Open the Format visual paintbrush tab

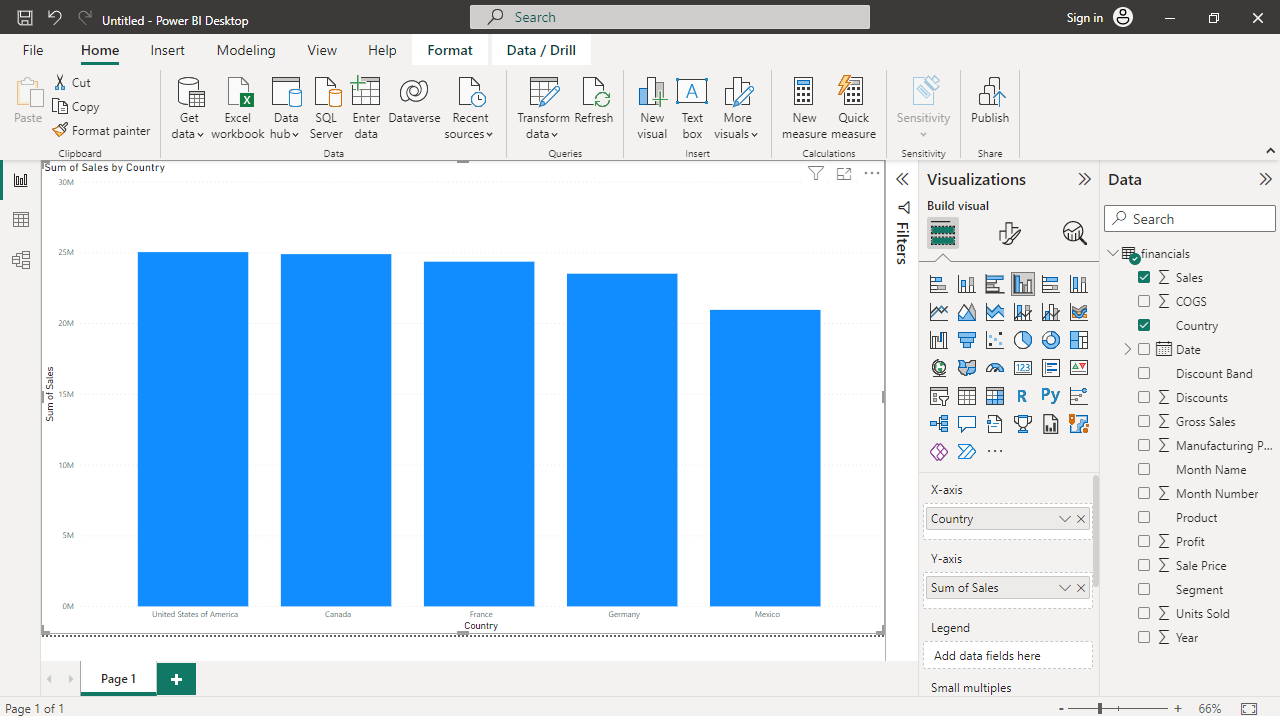[1009, 234]
